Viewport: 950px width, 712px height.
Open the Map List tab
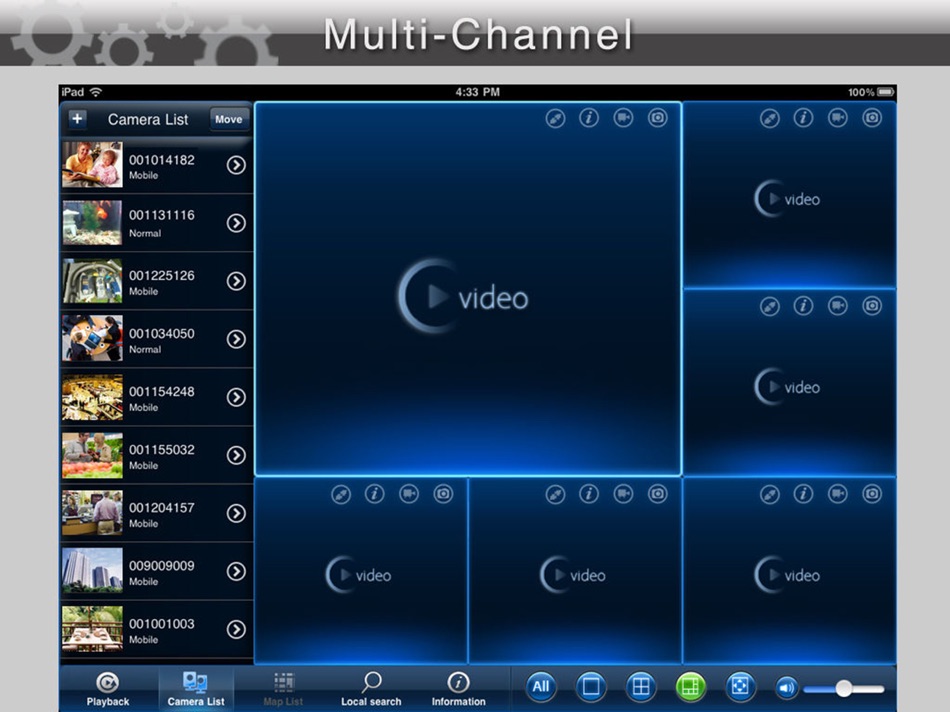pyautogui.click(x=283, y=689)
